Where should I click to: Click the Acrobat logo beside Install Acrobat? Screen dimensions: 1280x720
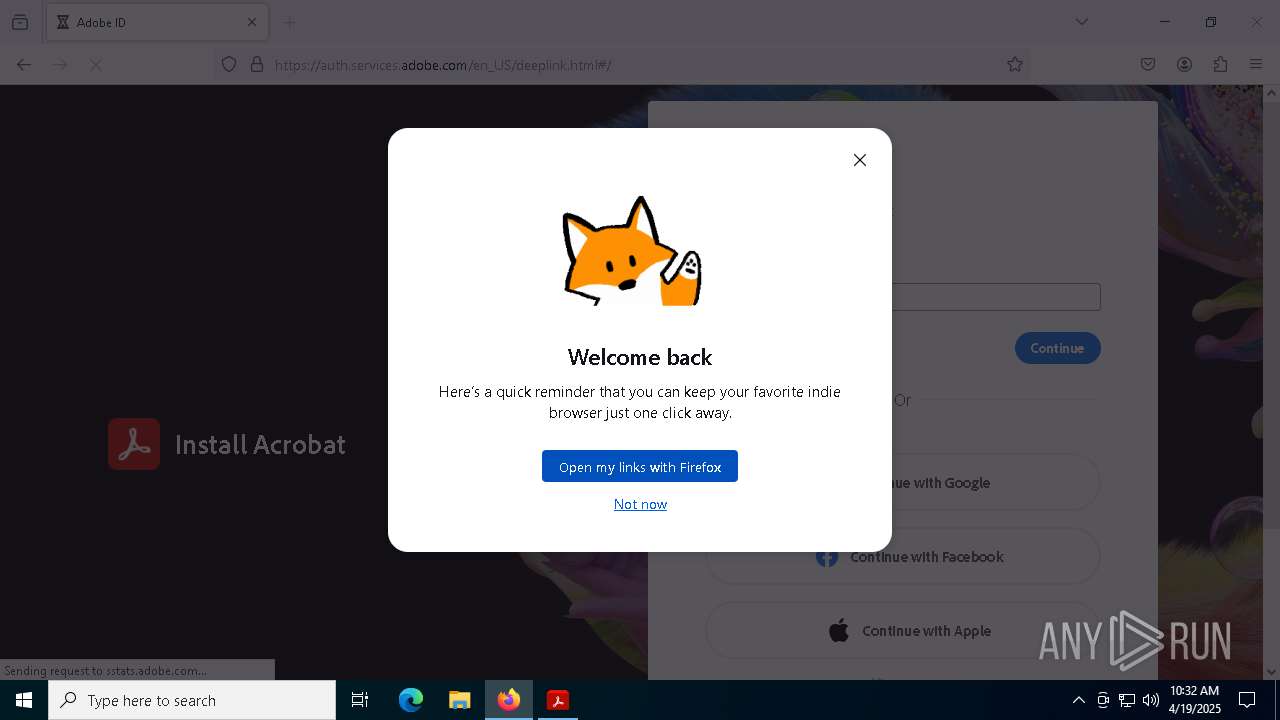click(134, 444)
